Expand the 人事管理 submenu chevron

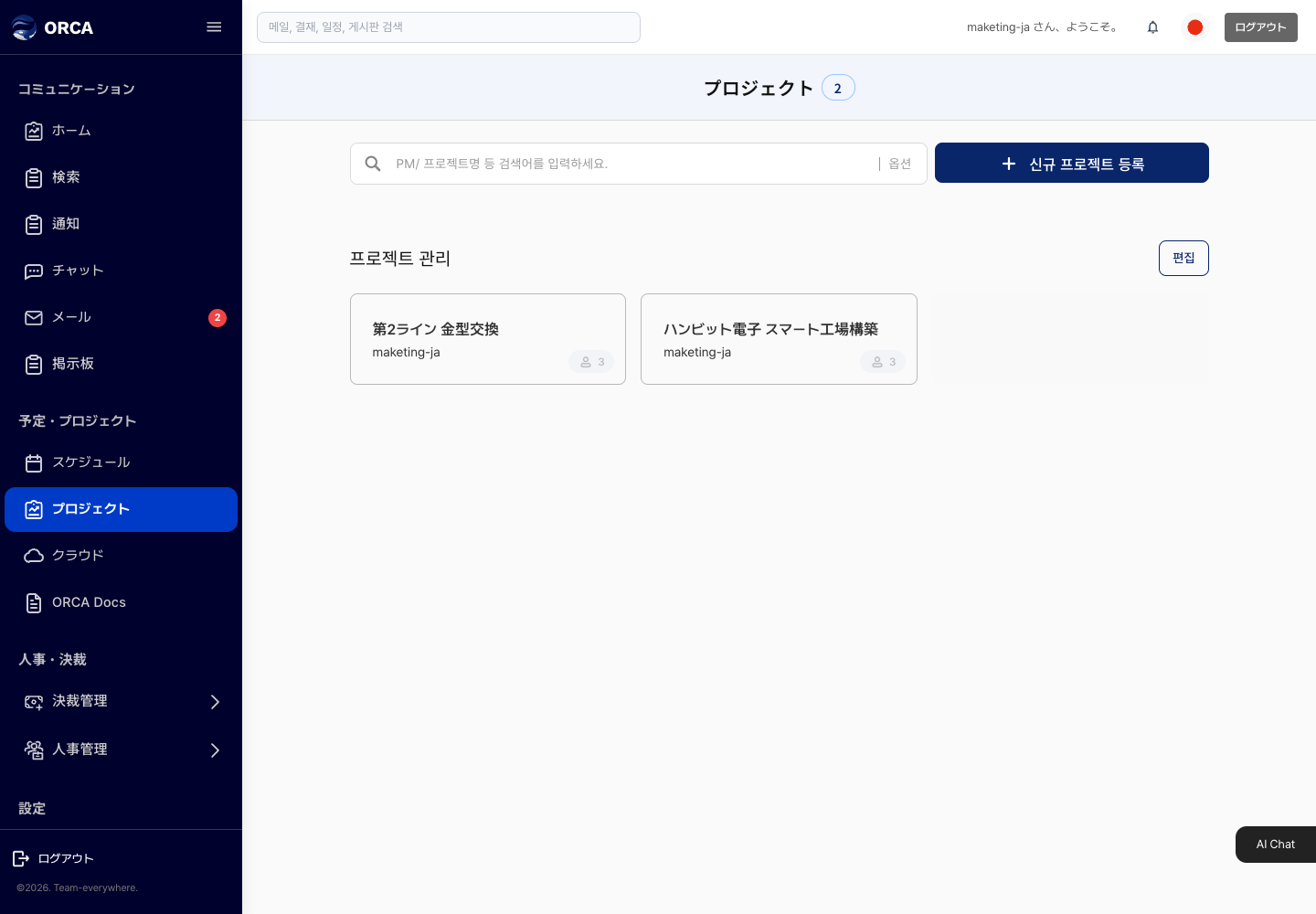[216, 750]
